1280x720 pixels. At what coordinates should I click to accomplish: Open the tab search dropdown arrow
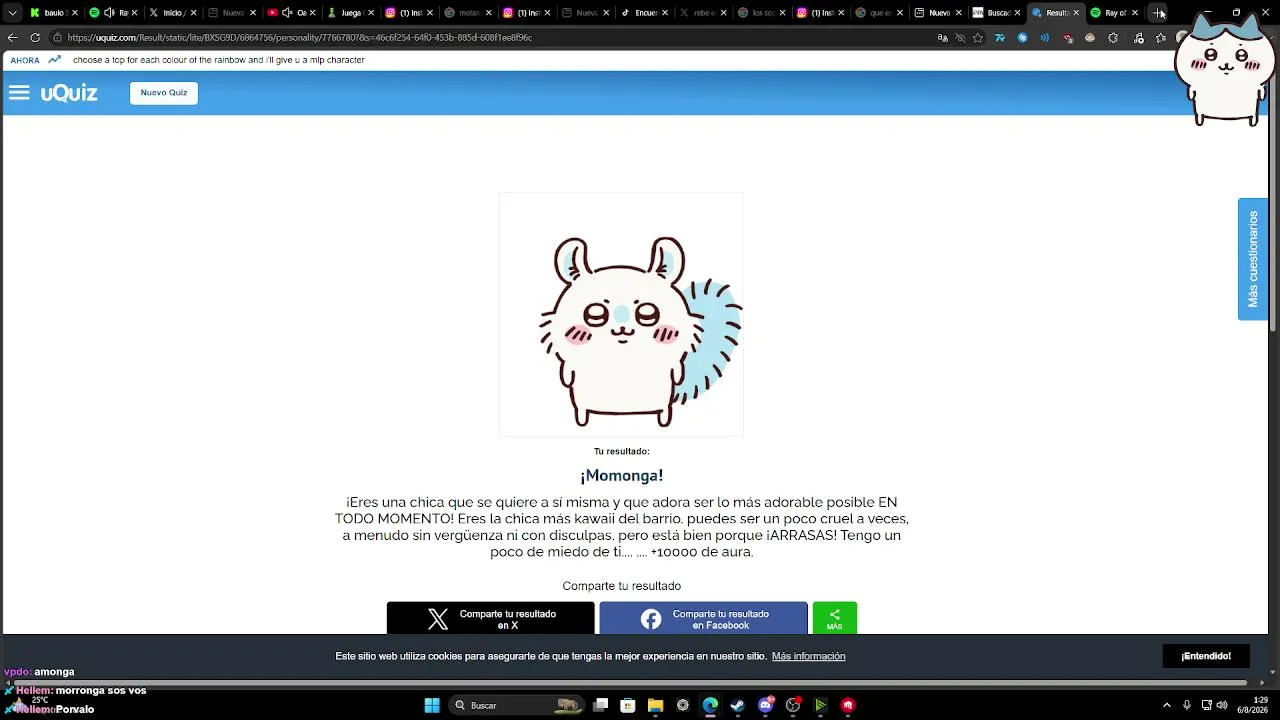(13, 13)
